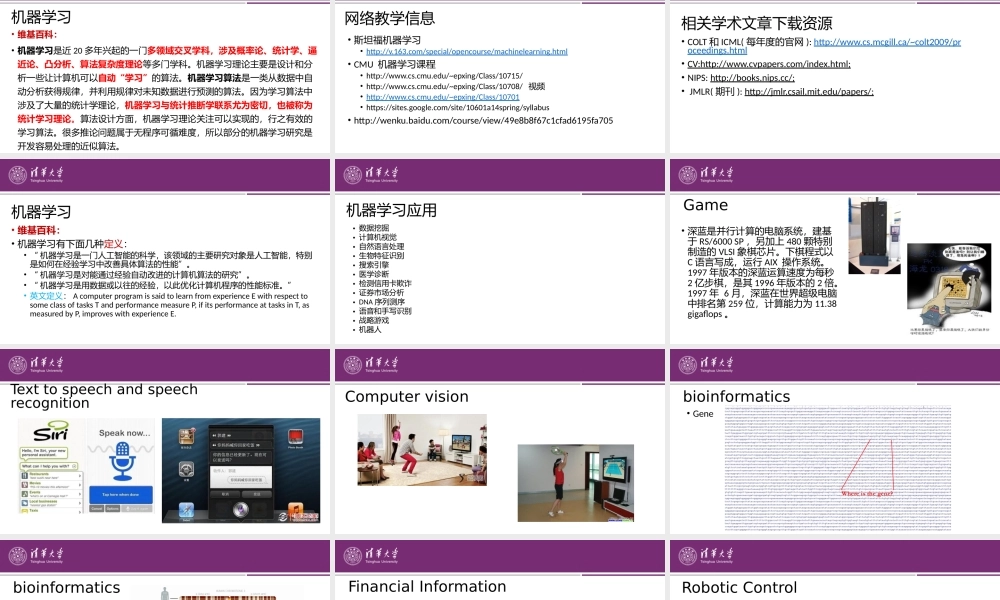Expand the Movies suggestion arrow in Siri list
This screenshot has width=1000, height=600.
[x=79, y=483]
